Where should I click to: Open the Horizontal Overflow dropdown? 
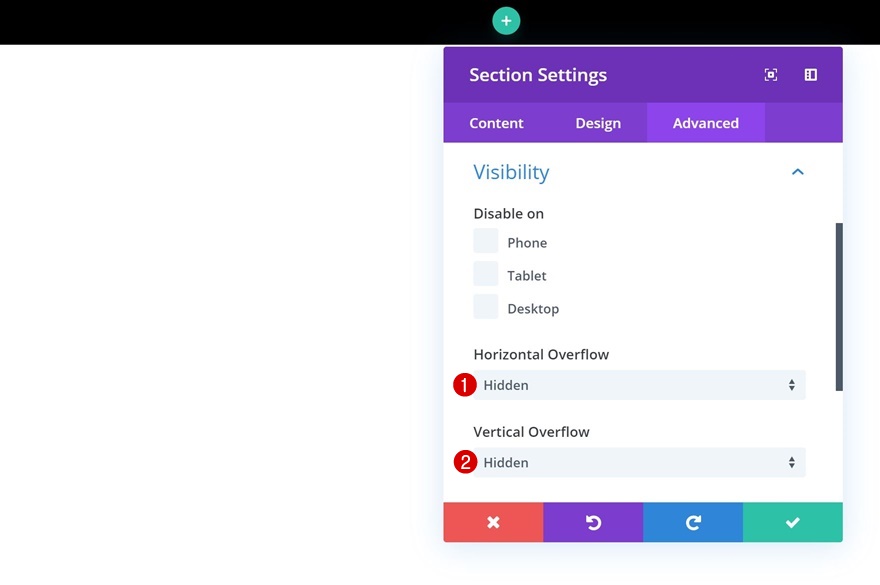coord(640,385)
